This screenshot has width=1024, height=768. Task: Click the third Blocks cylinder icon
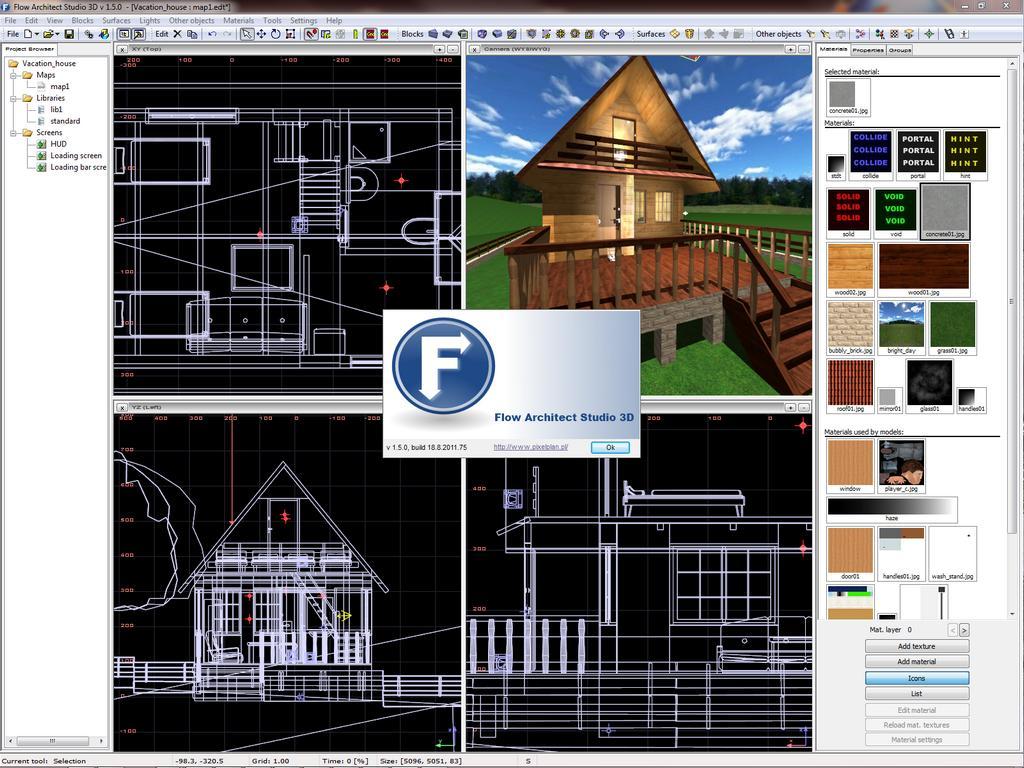click(x=463, y=34)
